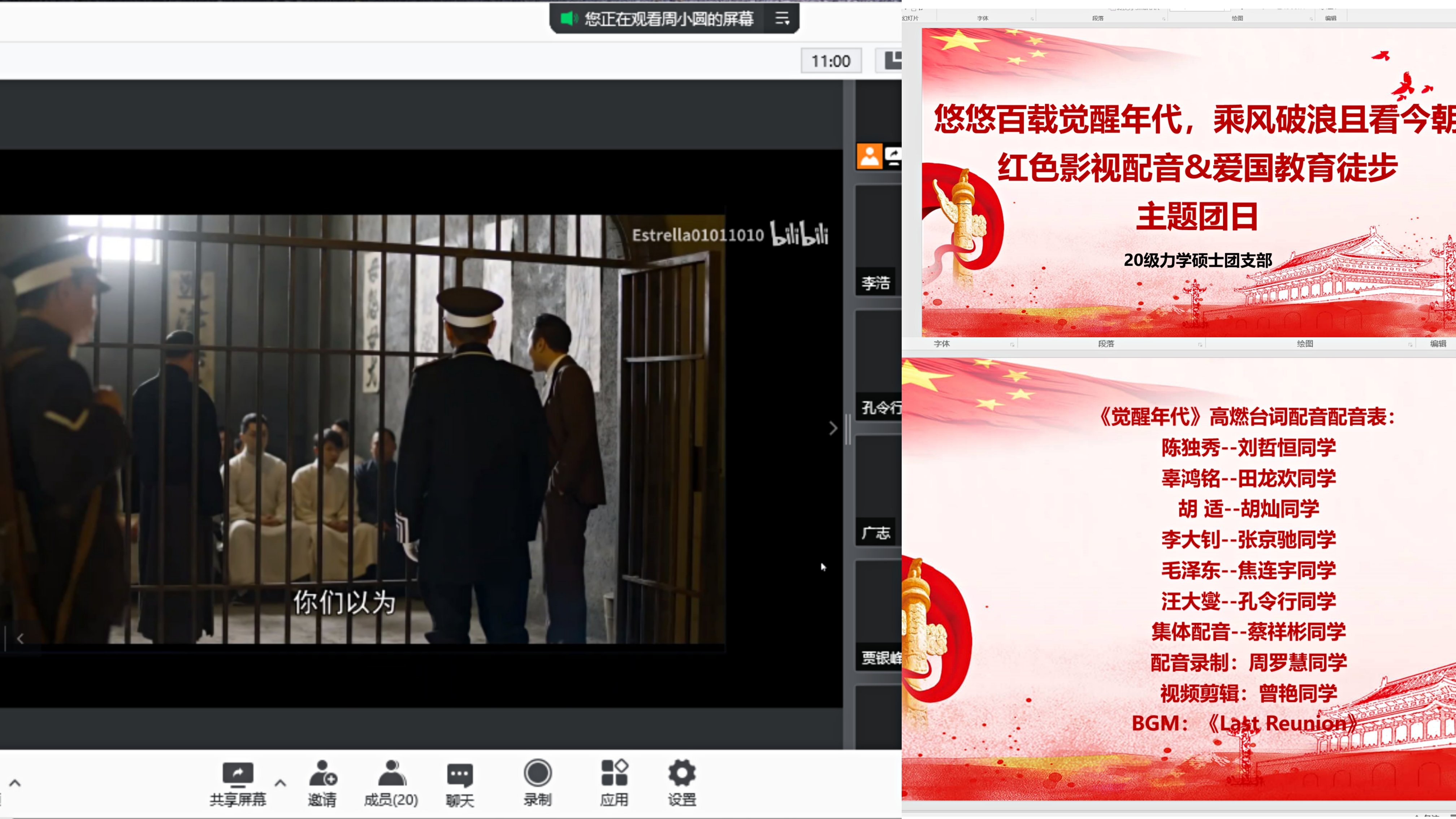Open Paragraph dialog launcher above title slide
The height and width of the screenshot is (819, 1456).
point(1164,19)
